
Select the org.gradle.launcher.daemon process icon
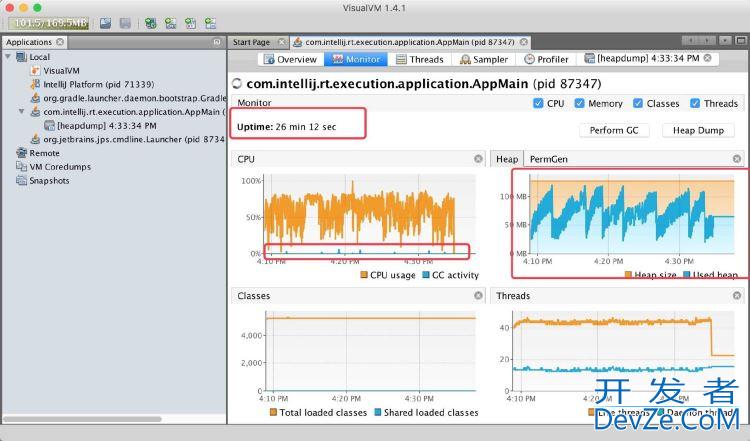pyautogui.click(x=35, y=98)
